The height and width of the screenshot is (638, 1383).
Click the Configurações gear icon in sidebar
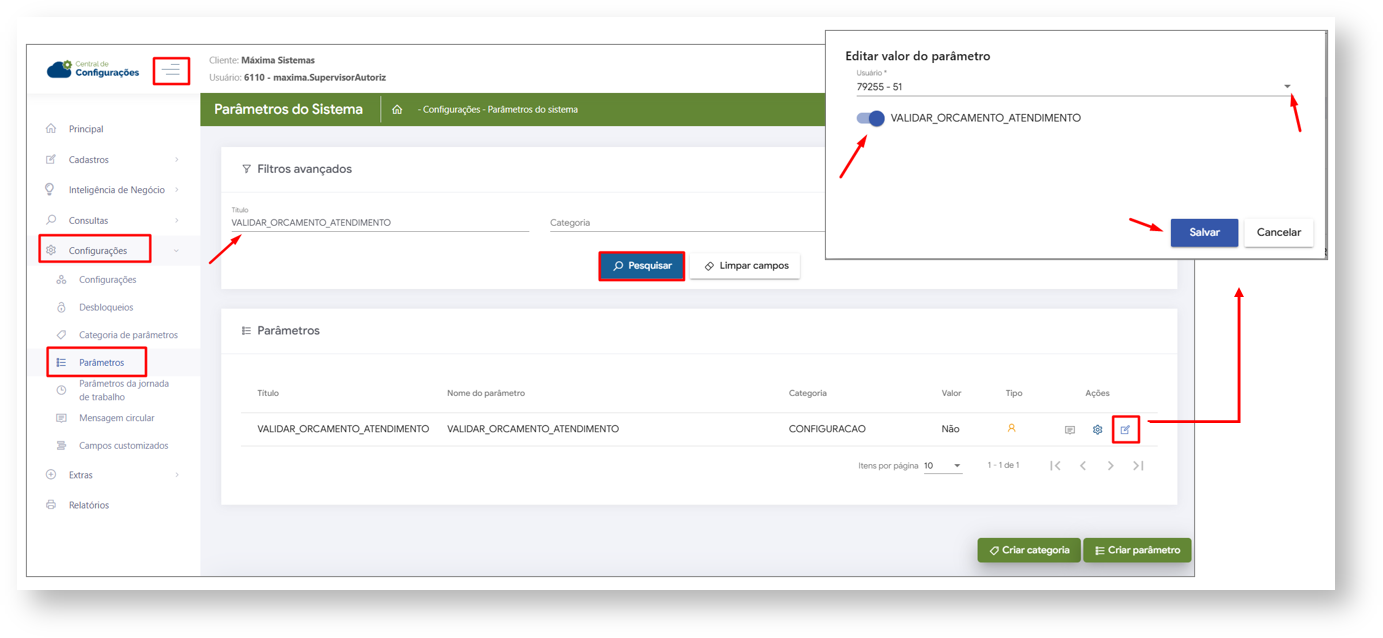(52, 250)
